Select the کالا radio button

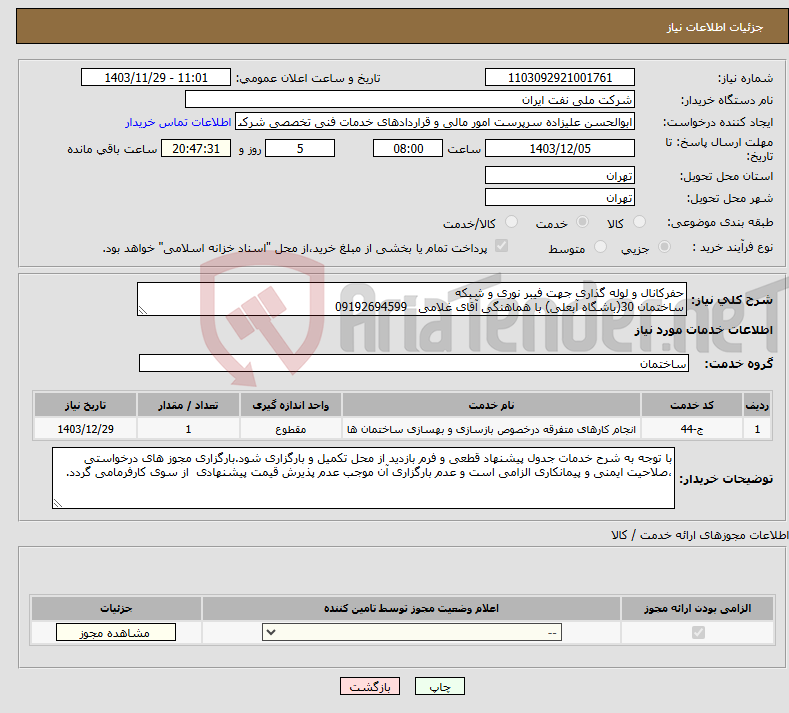tap(639, 222)
